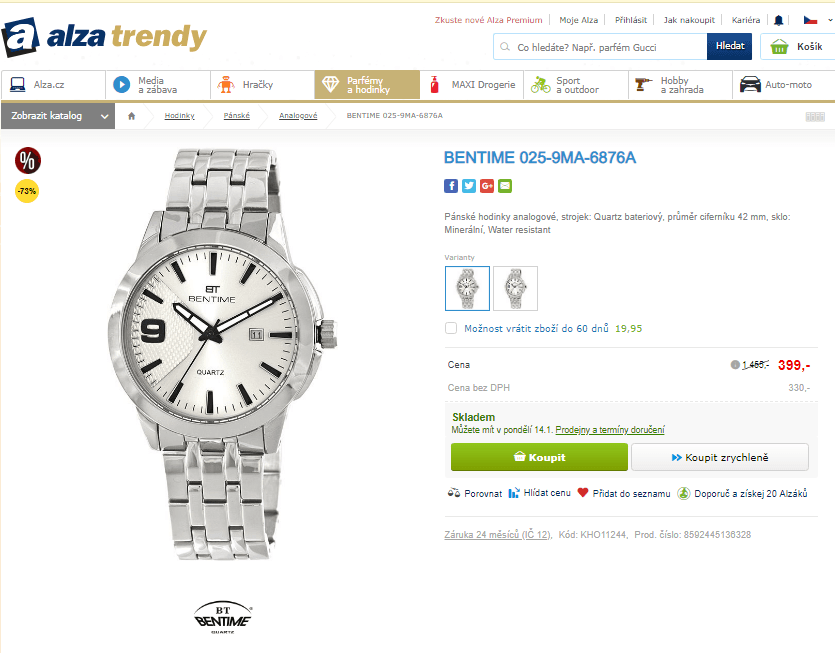This screenshot has width=835, height=653.
Task: Click the Hlídat cena price-watch icon
Action: 514,493
